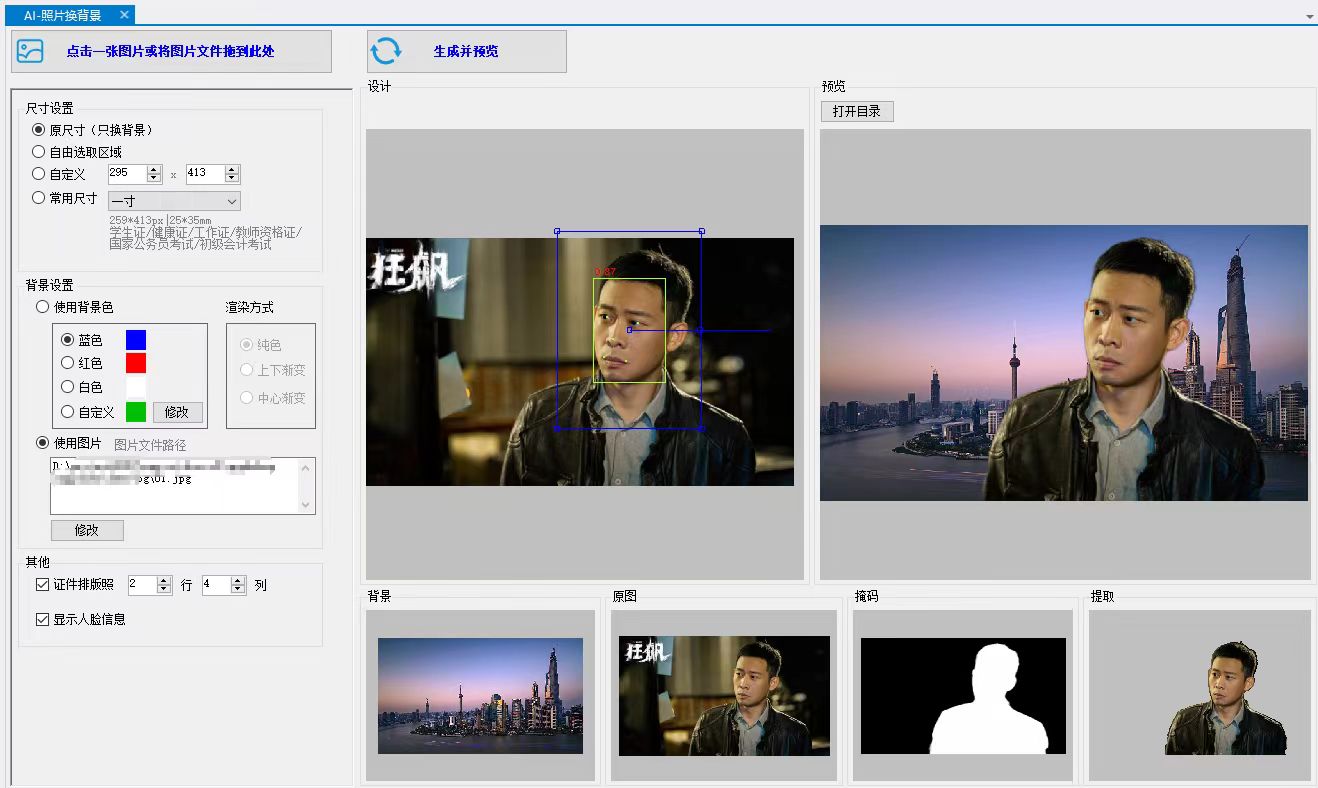Screen dimensions: 1318x788
Task: Increase the custom width 295 with up arrow
Action: [x=154, y=169]
